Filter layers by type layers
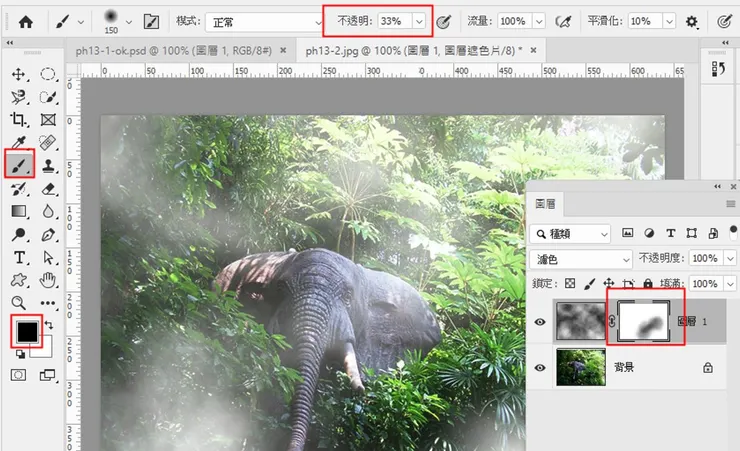The width and height of the screenshot is (740, 451). (x=670, y=233)
